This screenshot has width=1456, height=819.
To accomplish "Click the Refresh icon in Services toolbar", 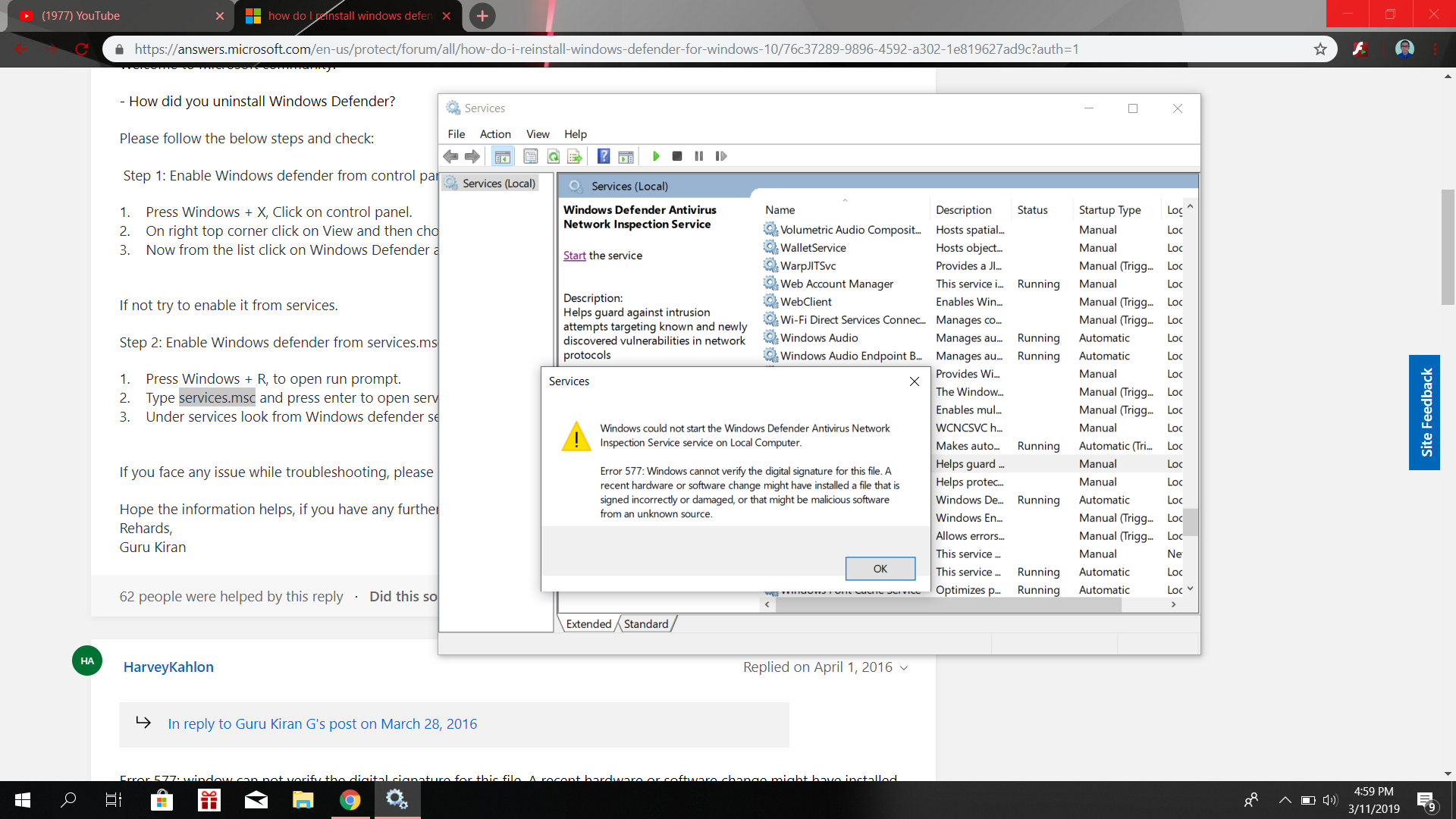I will pyautogui.click(x=553, y=156).
